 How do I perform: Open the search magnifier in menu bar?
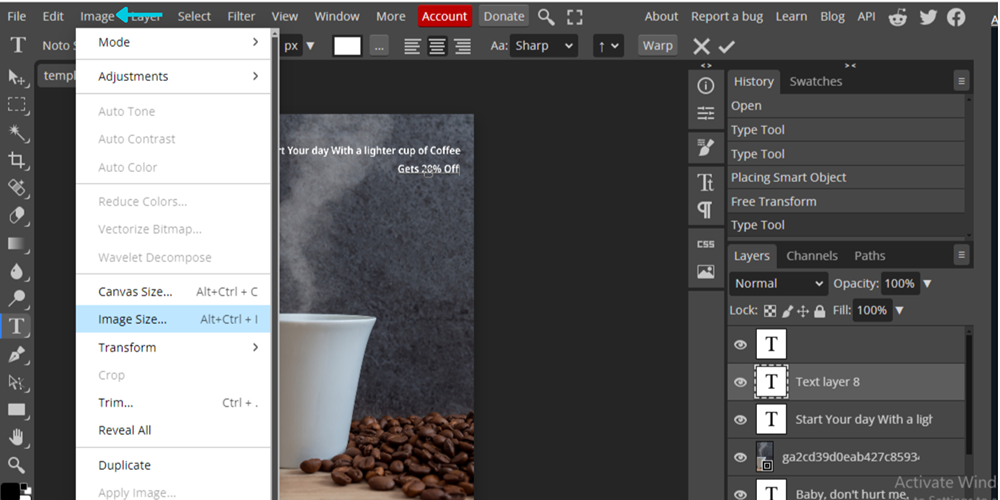pyautogui.click(x=546, y=17)
